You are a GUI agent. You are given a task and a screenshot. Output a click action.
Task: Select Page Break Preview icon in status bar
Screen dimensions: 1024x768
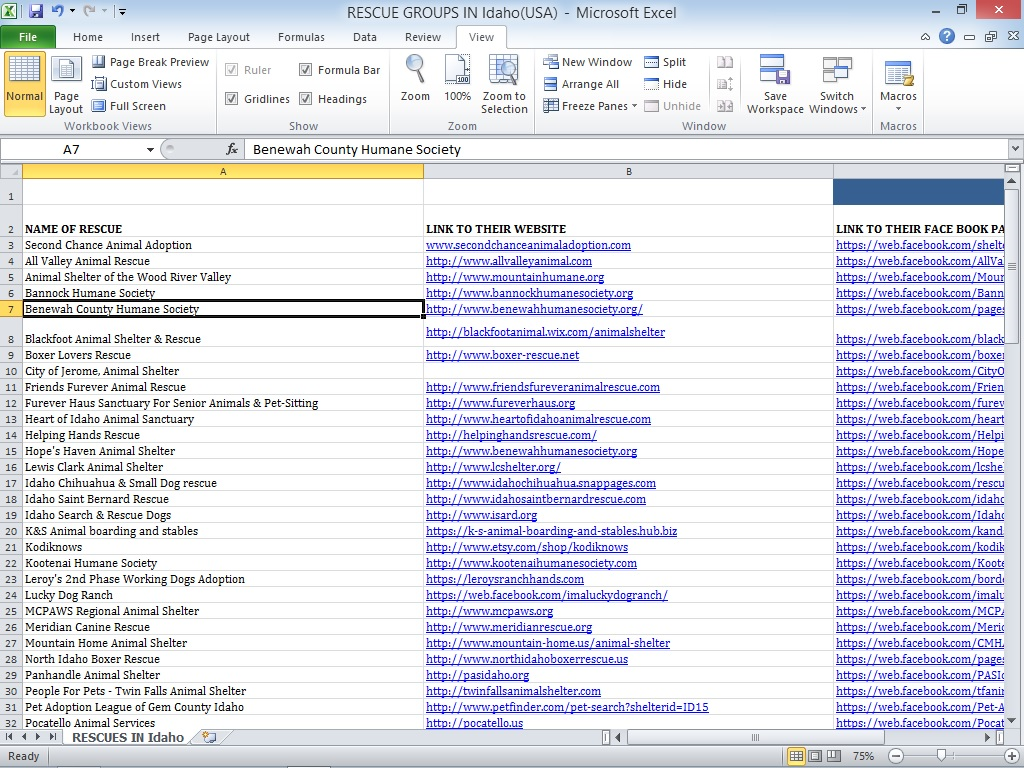[834, 756]
